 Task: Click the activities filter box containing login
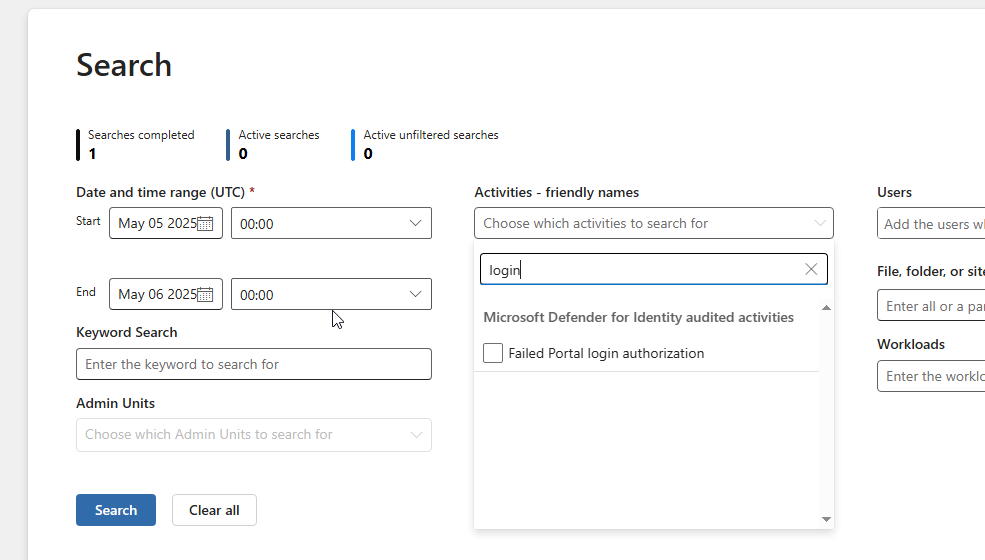[654, 269]
